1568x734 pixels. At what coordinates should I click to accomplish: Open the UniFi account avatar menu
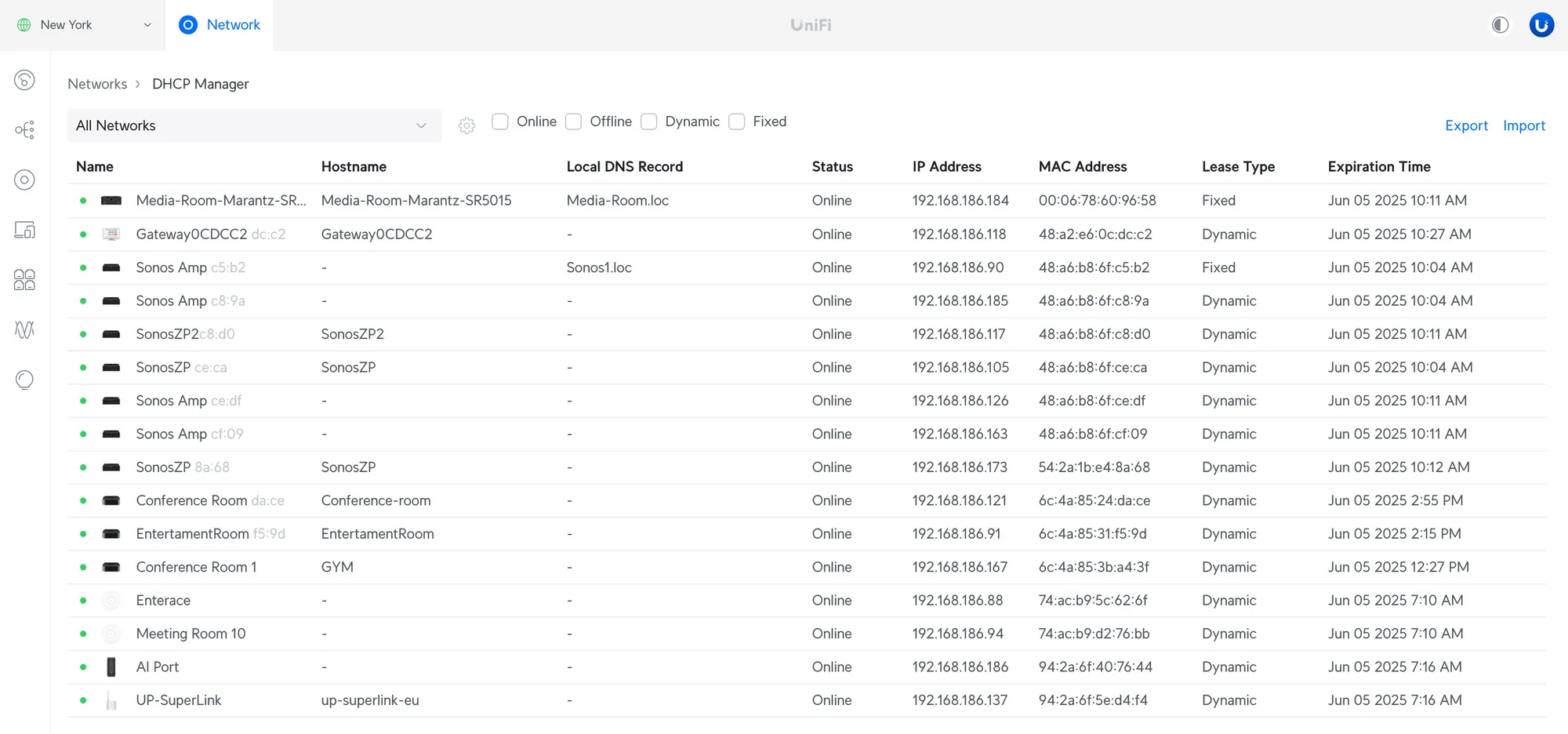1541,24
